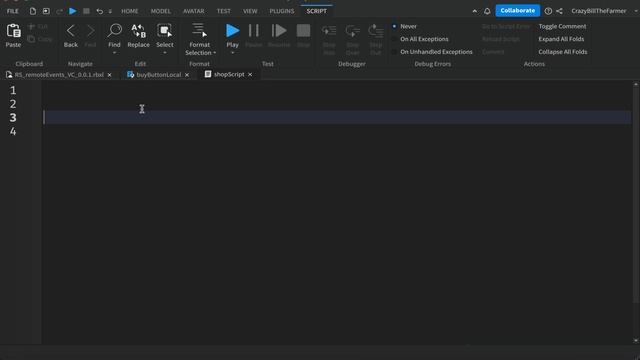
Task: Expand the Select dropdown arrow
Action: pyautogui.click(x=164, y=53)
